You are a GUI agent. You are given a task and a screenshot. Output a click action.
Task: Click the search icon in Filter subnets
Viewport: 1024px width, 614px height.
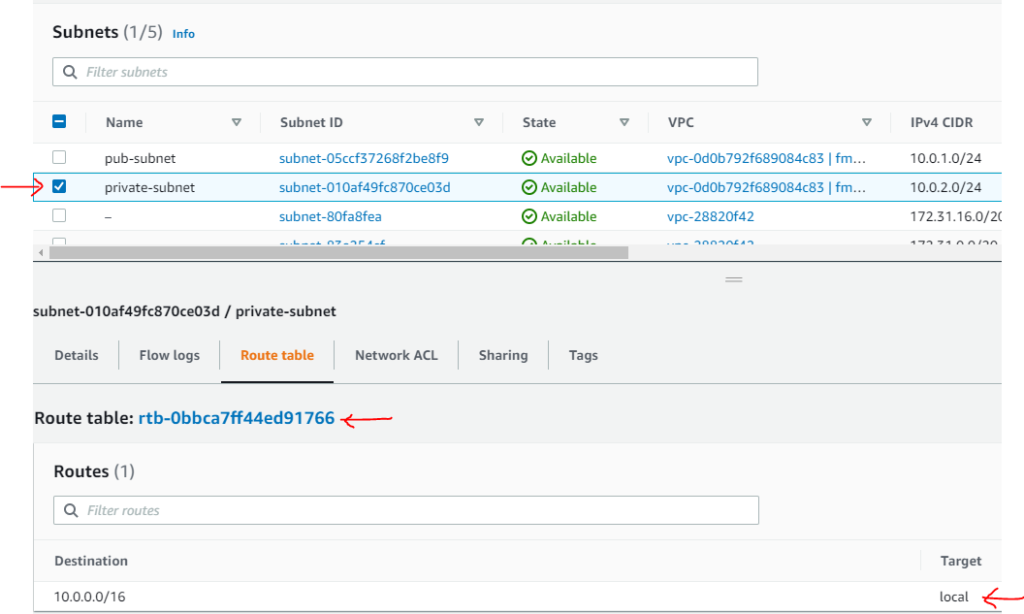coord(69,72)
